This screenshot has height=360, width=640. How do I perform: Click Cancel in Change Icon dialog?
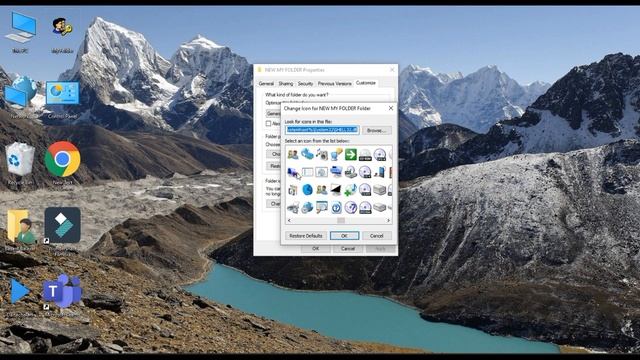click(x=376, y=236)
